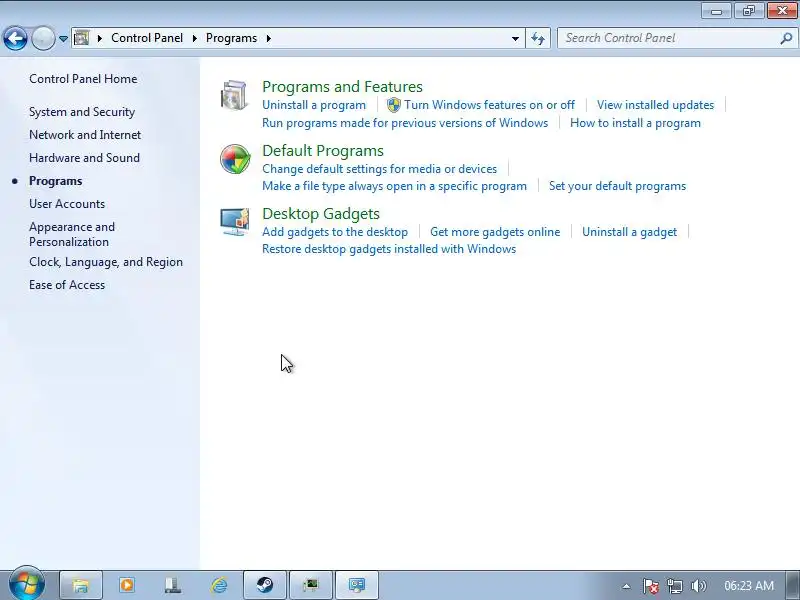
Task: Click the Default Programs icon
Action: tap(235, 159)
